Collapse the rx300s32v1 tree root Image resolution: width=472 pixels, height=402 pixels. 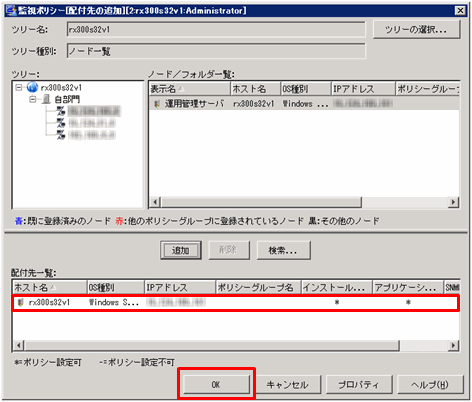(x=19, y=88)
